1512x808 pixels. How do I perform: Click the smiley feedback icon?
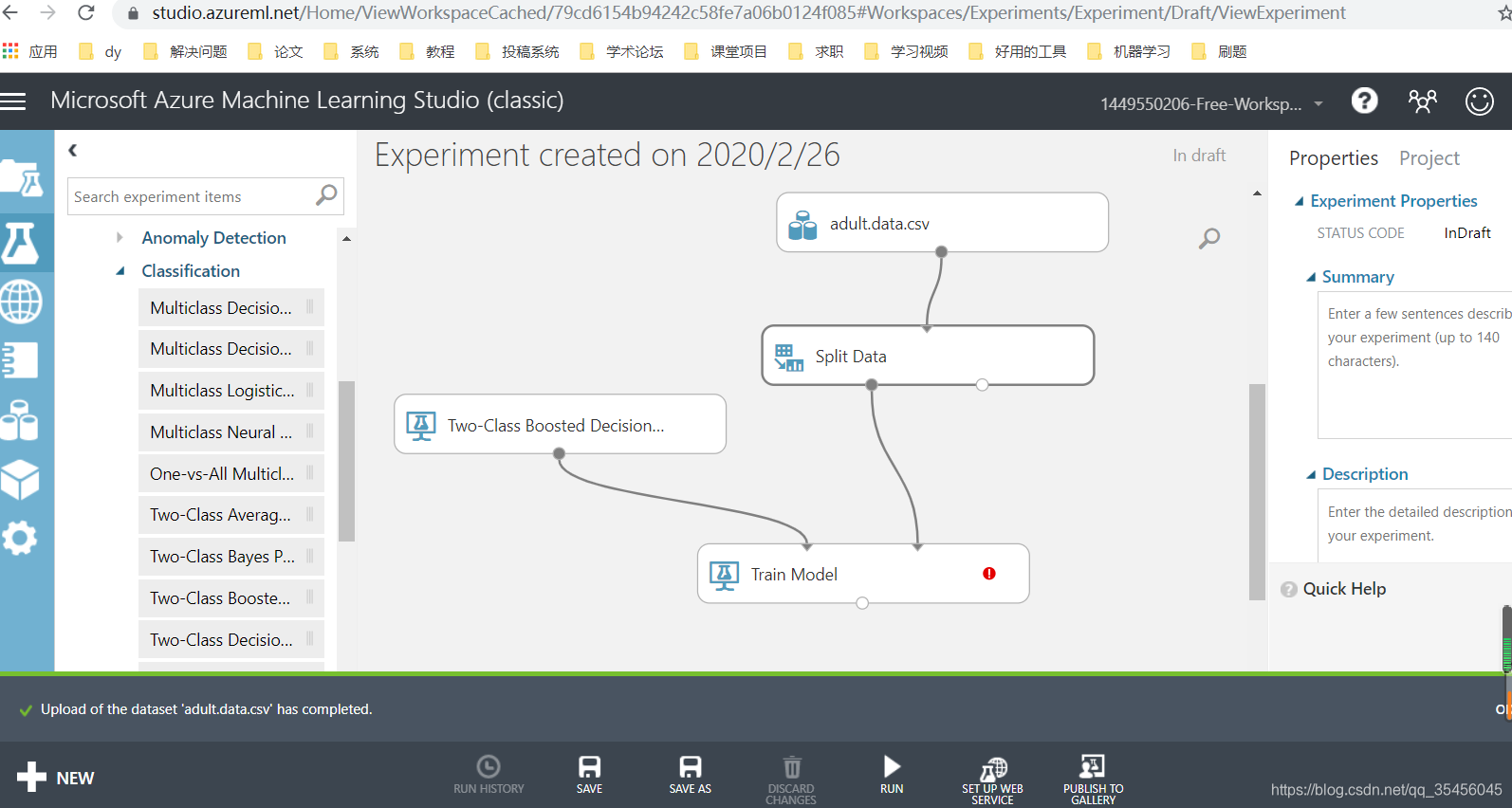click(x=1479, y=101)
